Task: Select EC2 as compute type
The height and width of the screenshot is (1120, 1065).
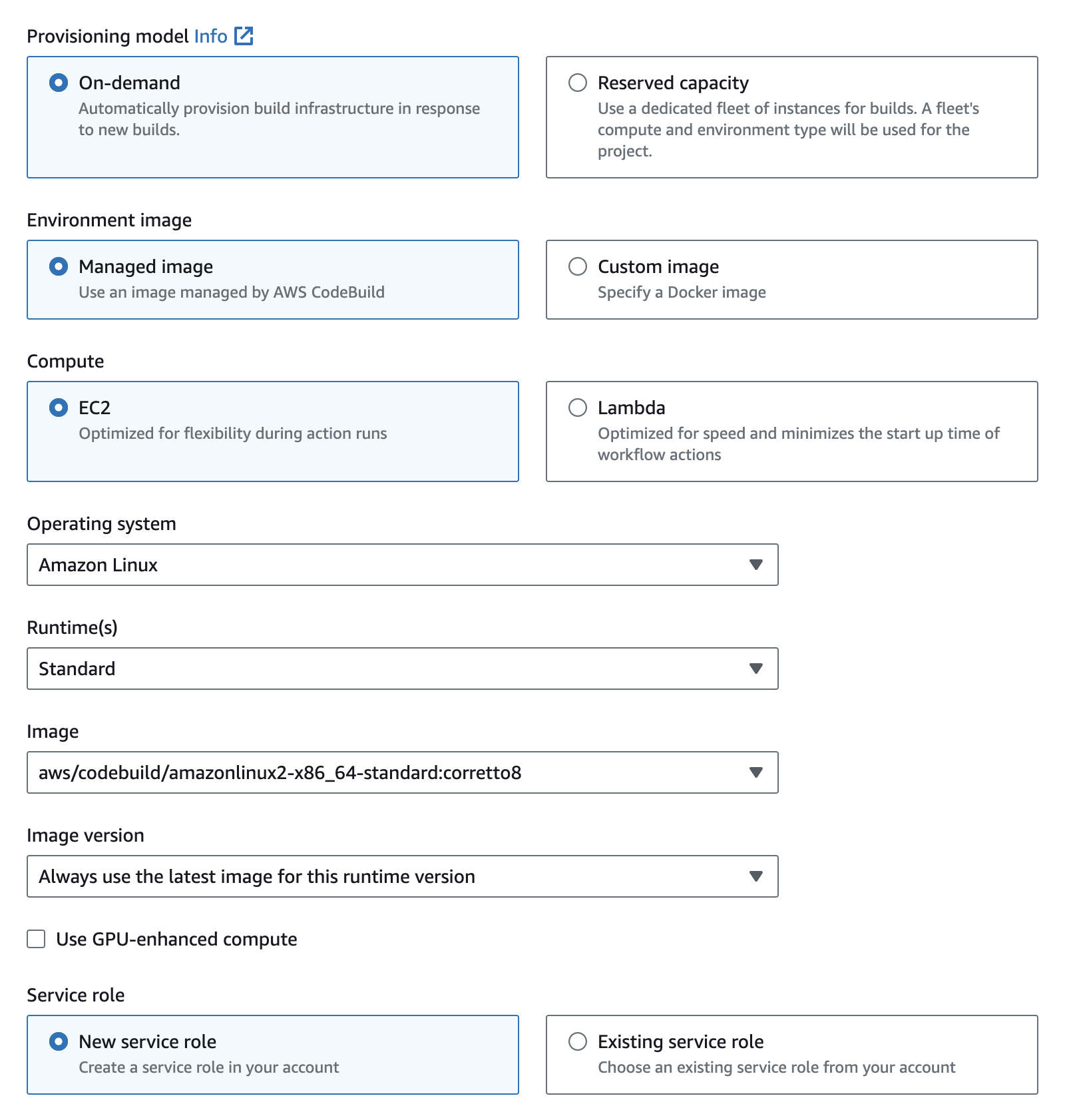Action: point(59,408)
